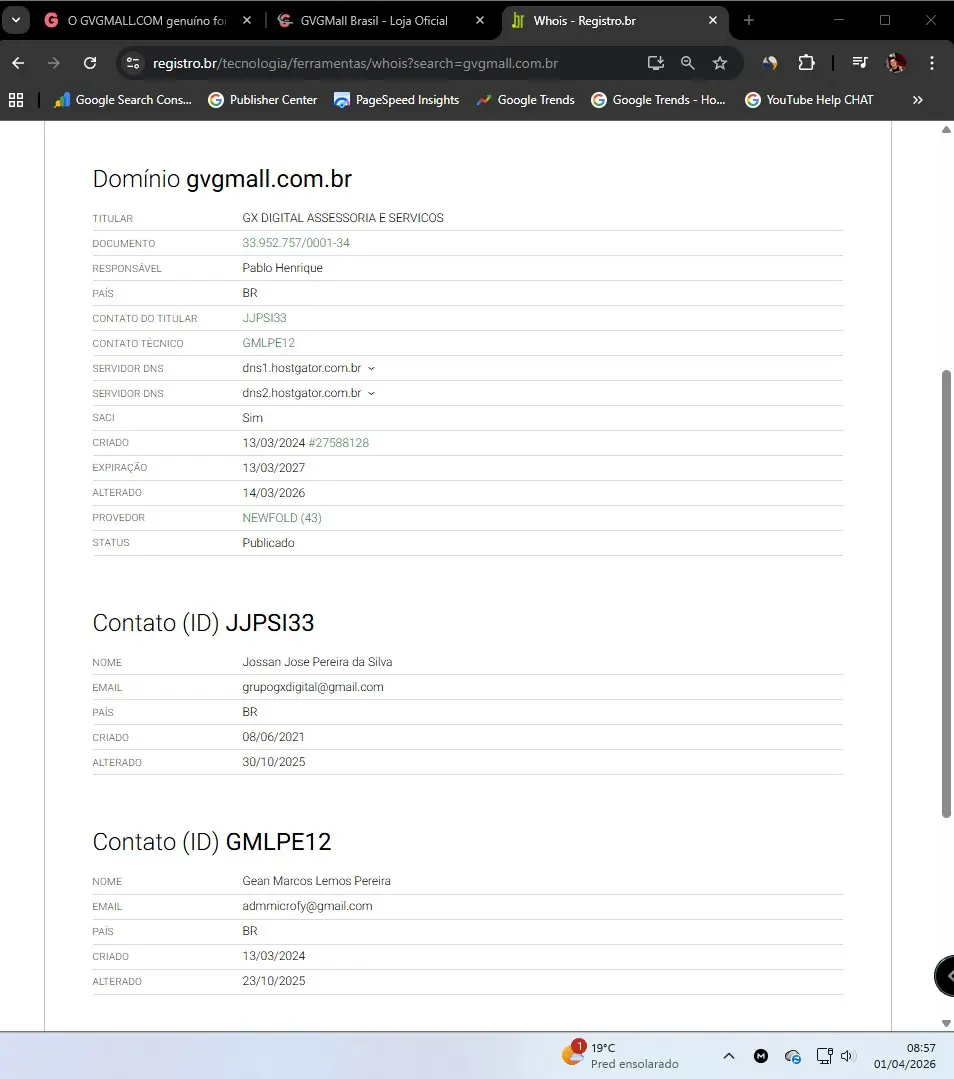Switch to the GVGMall Brasil - Loja Oficial tab
Image resolution: width=954 pixels, height=1079 pixels.
[x=374, y=21]
